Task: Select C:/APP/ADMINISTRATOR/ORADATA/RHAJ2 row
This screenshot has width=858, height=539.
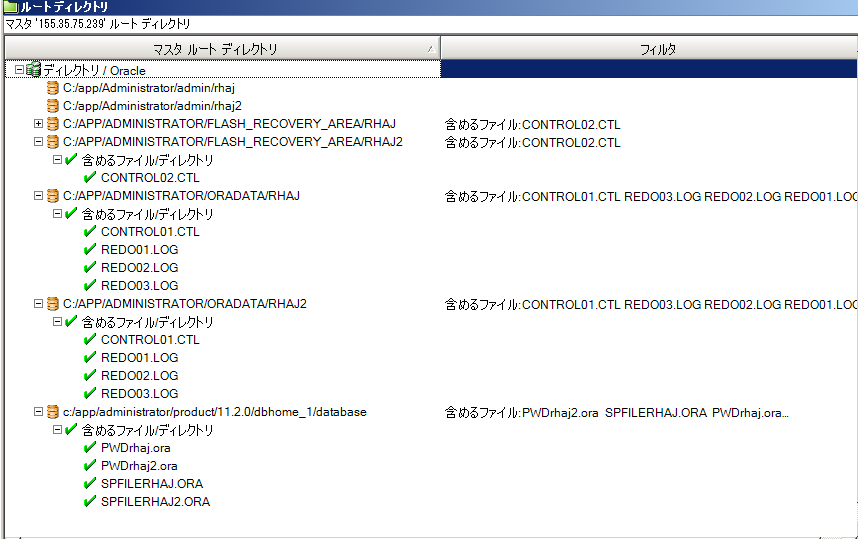Action: click(184, 303)
